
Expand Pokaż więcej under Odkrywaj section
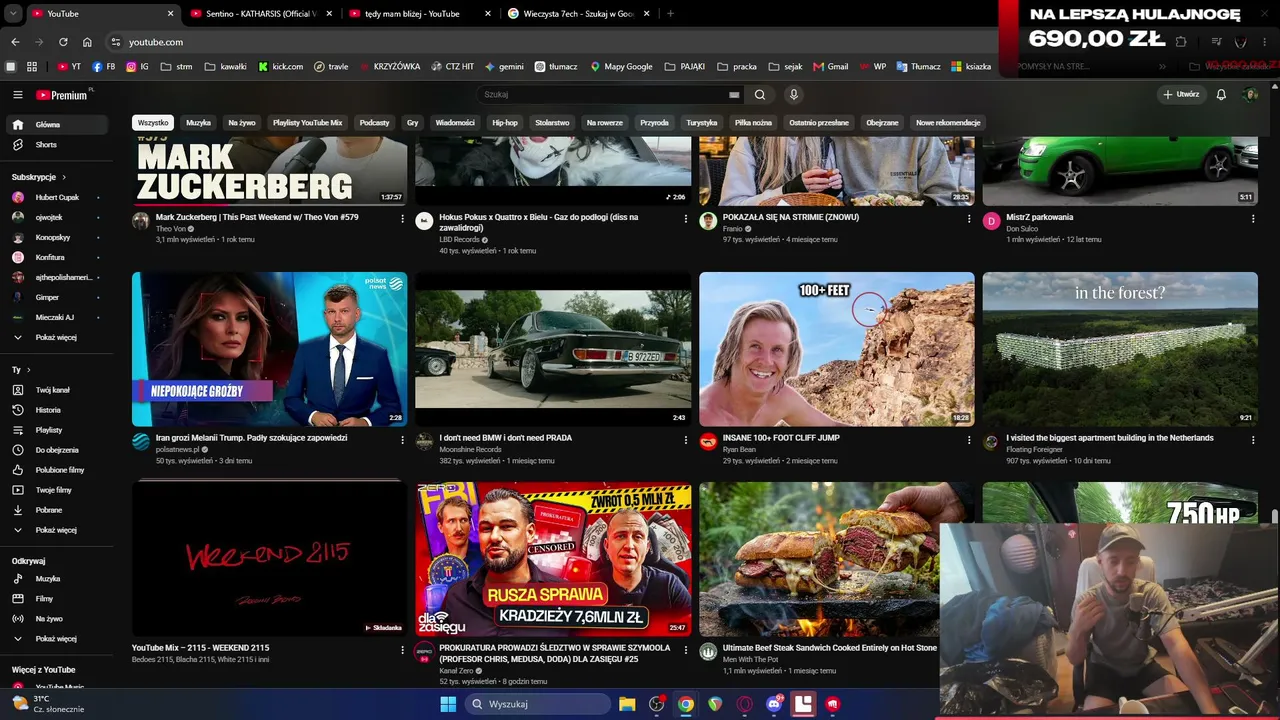[55, 639]
